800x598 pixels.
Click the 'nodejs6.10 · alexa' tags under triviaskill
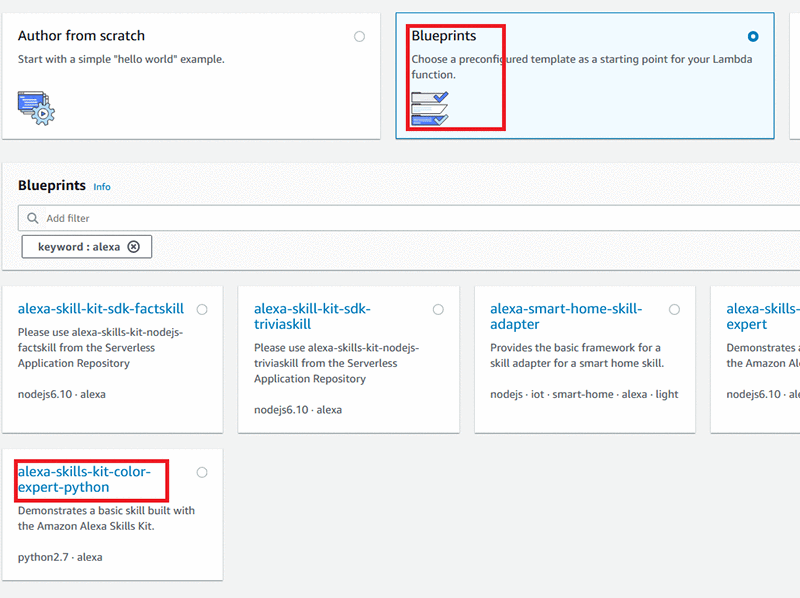tap(298, 410)
